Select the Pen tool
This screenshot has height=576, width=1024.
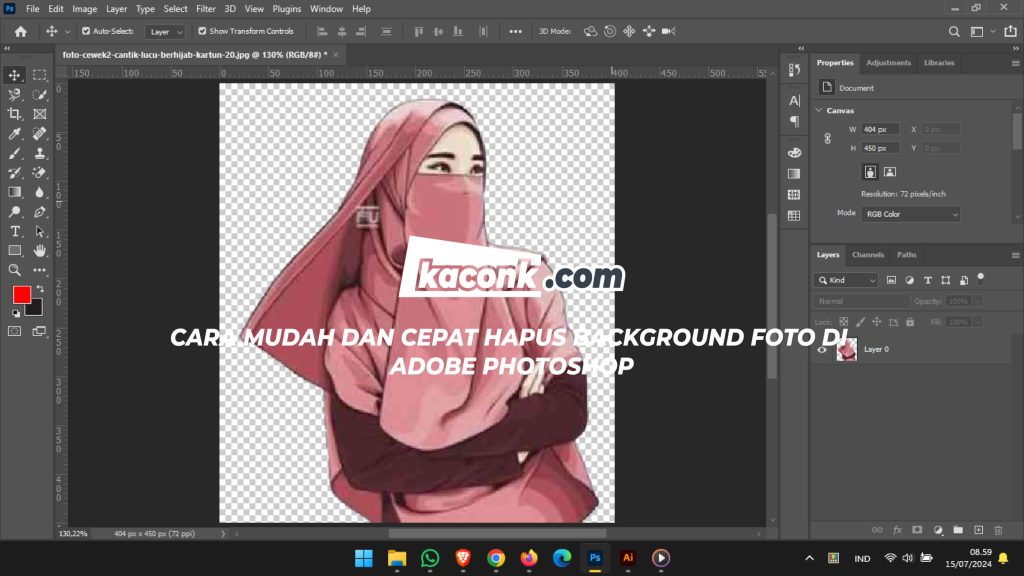click(x=40, y=212)
